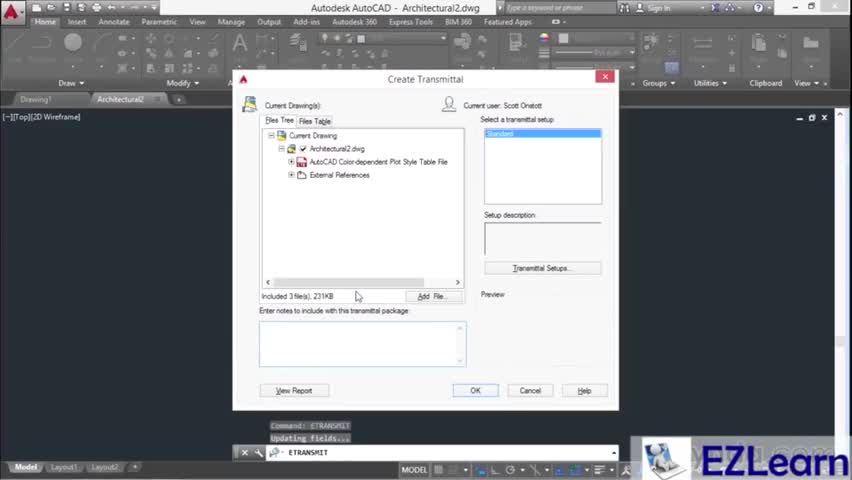Switch to the Files Table tab
This screenshot has width=852, height=480.
coord(315,121)
